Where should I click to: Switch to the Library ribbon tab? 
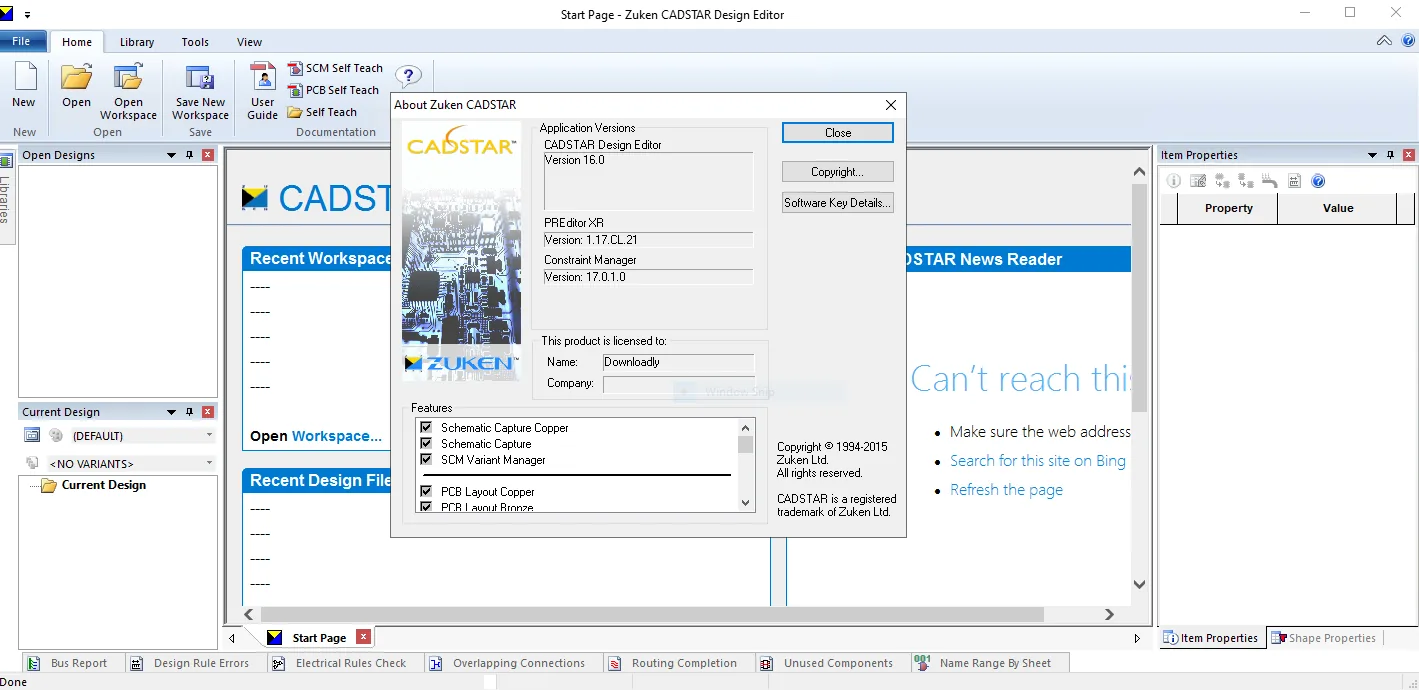coord(137,42)
